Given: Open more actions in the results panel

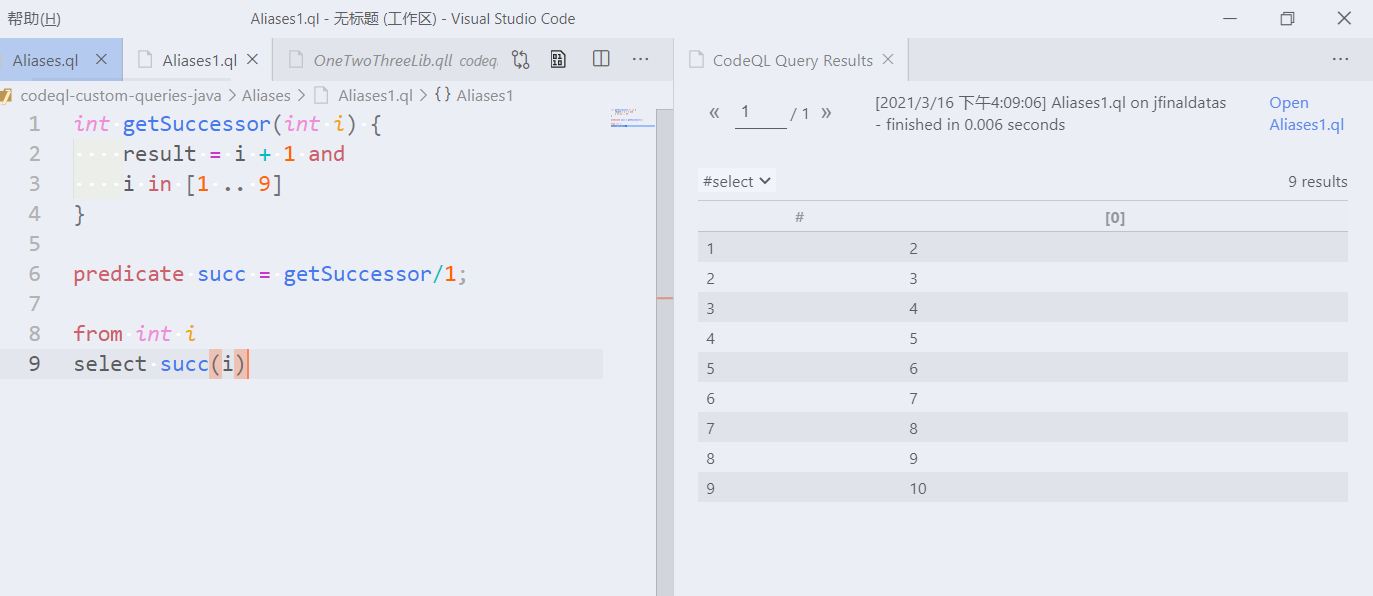Looking at the screenshot, I should point(1341,60).
